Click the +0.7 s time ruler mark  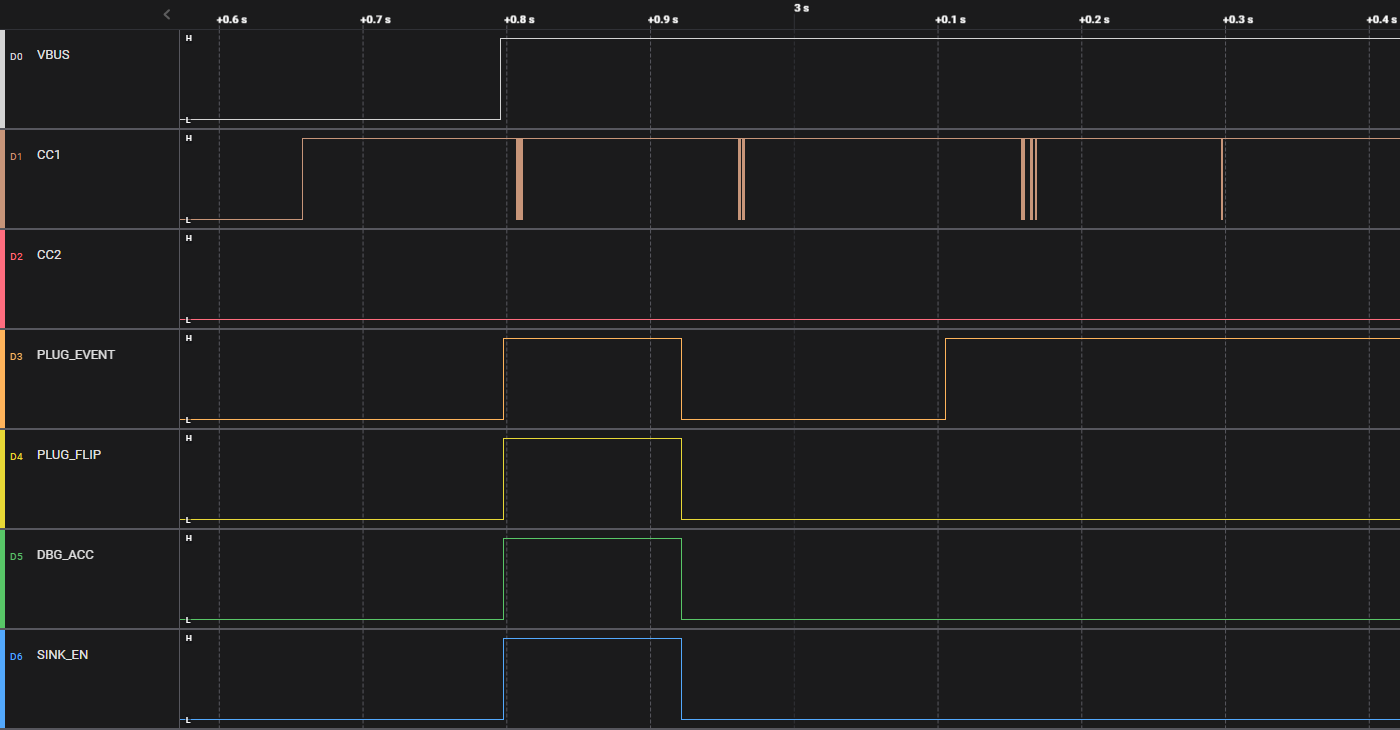[375, 20]
